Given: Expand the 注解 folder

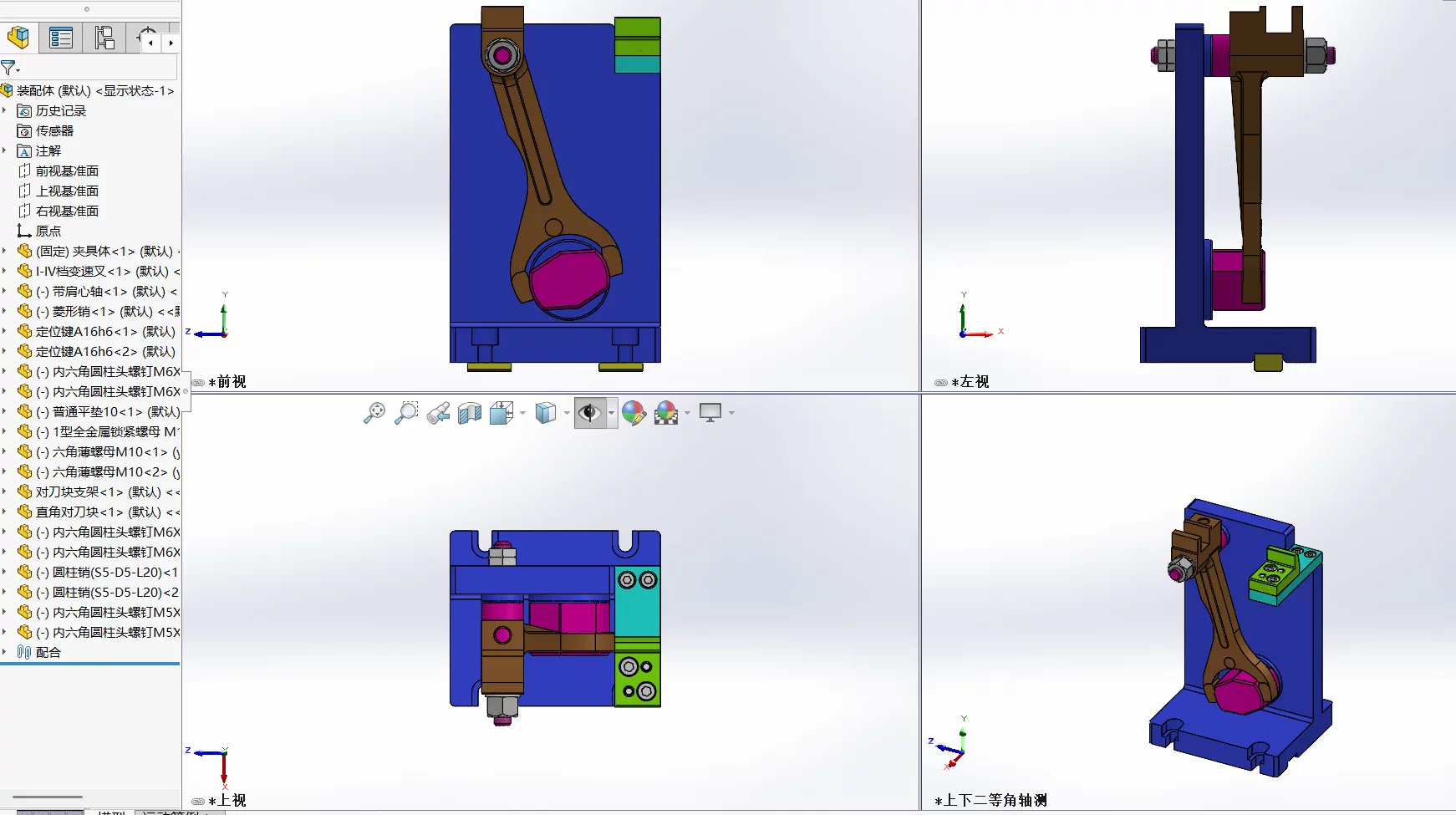Looking at the screenshot, I should tap(5, 150).
